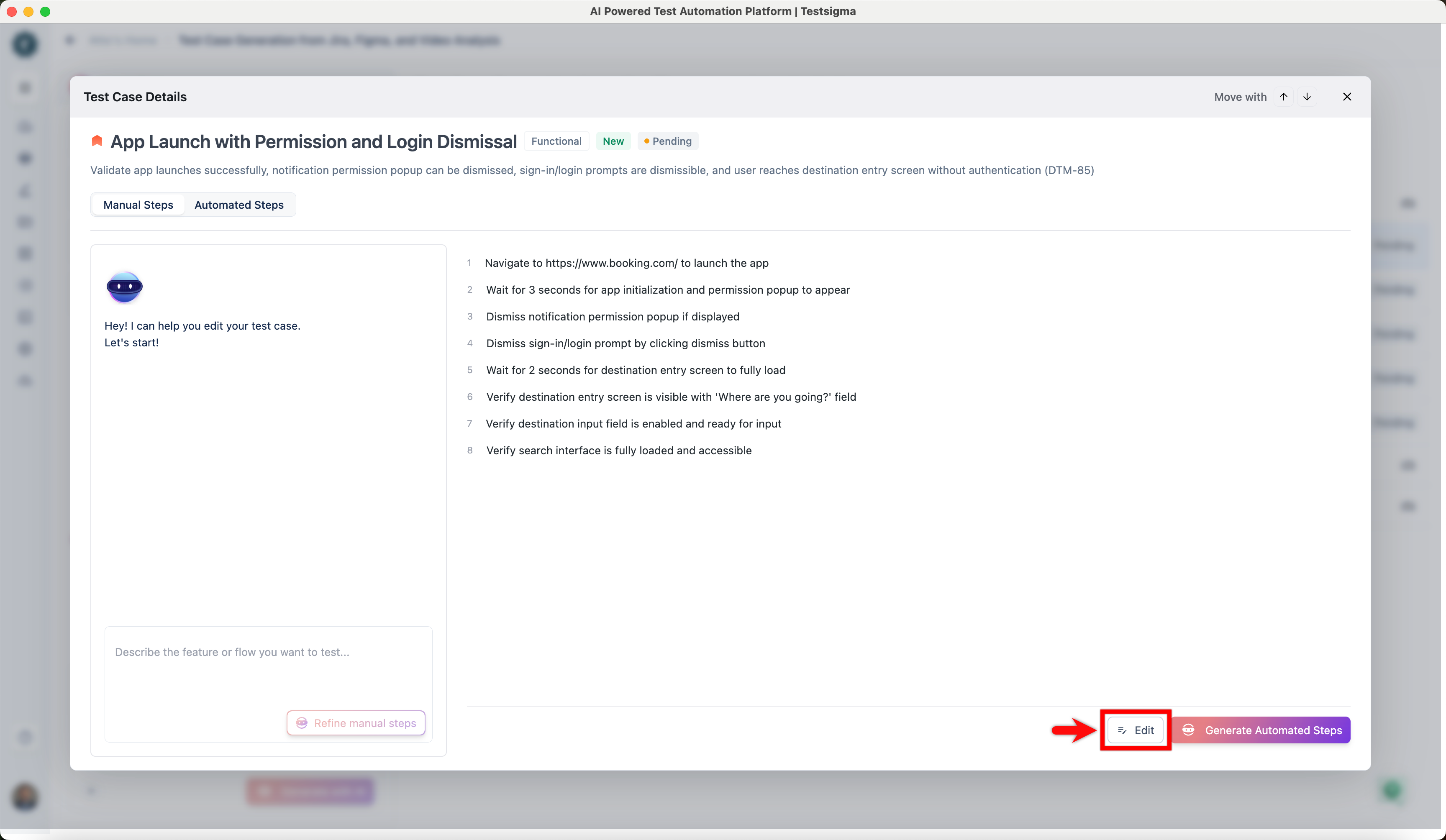Select the Manual Steps tab
Image resolution: width=1446 pixels, height=840 pixels.
pos(138,205)
